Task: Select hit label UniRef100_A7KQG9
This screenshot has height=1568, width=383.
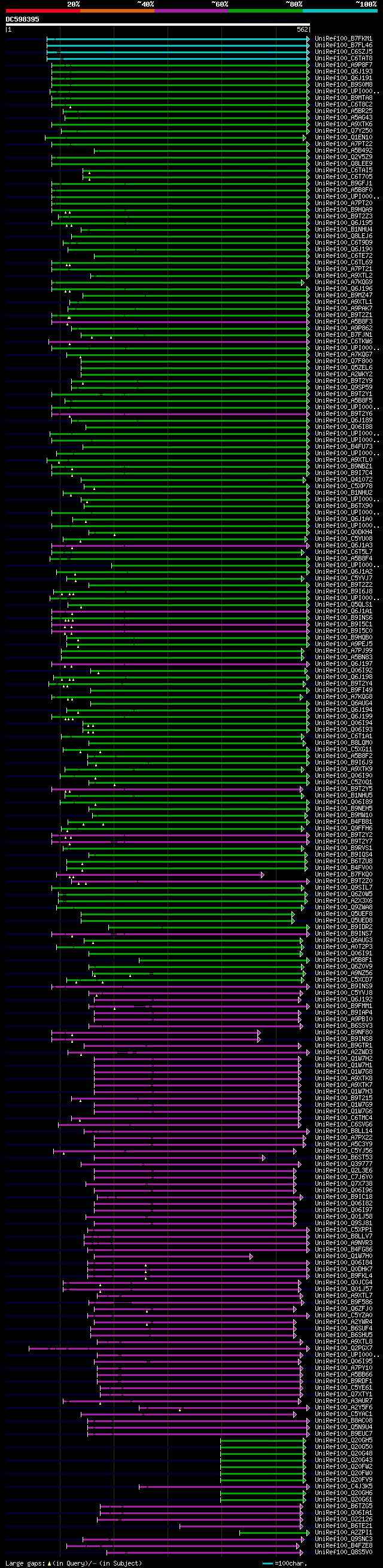Action: click(x=344, y=282)
